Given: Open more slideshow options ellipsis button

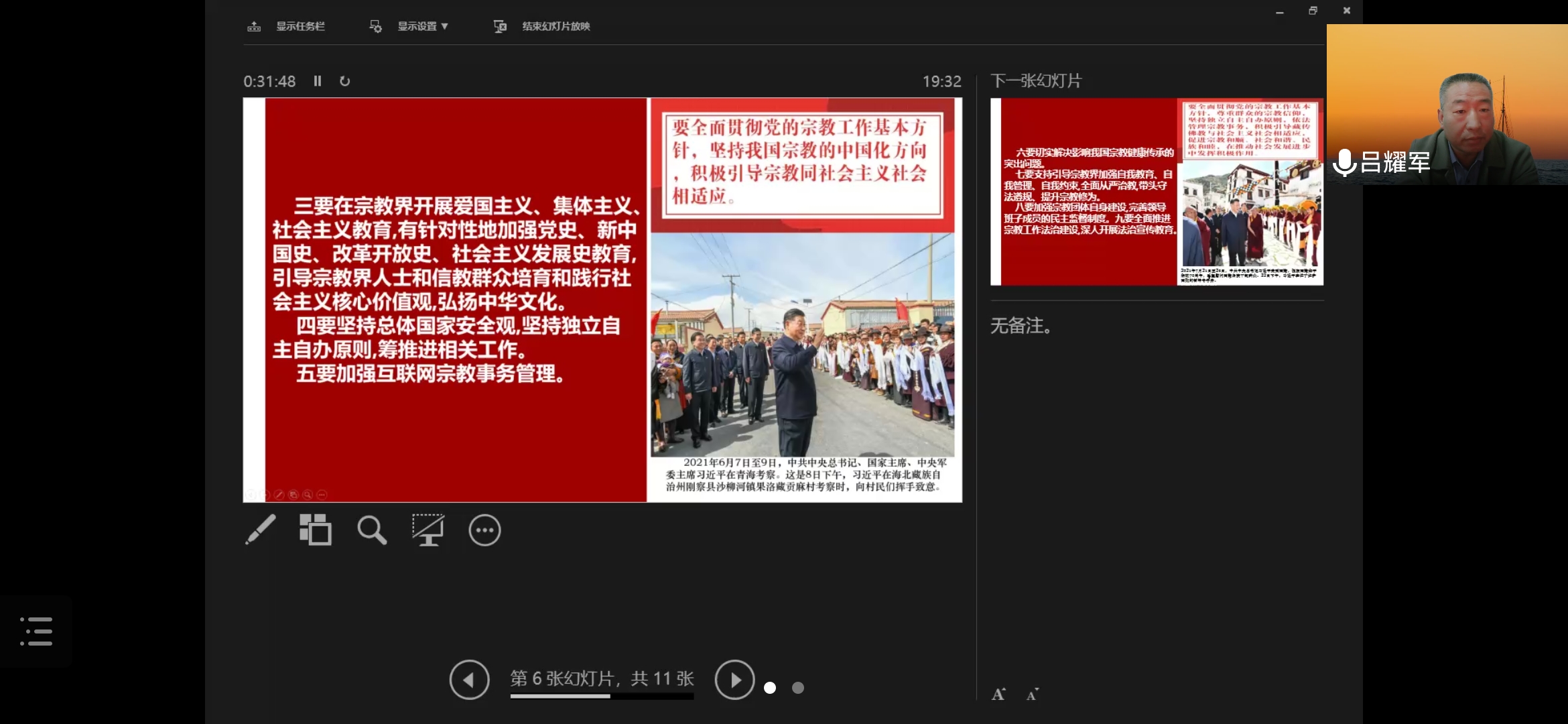Looking at the screenshot, I should pyautogui.click(x=484, y=530).
